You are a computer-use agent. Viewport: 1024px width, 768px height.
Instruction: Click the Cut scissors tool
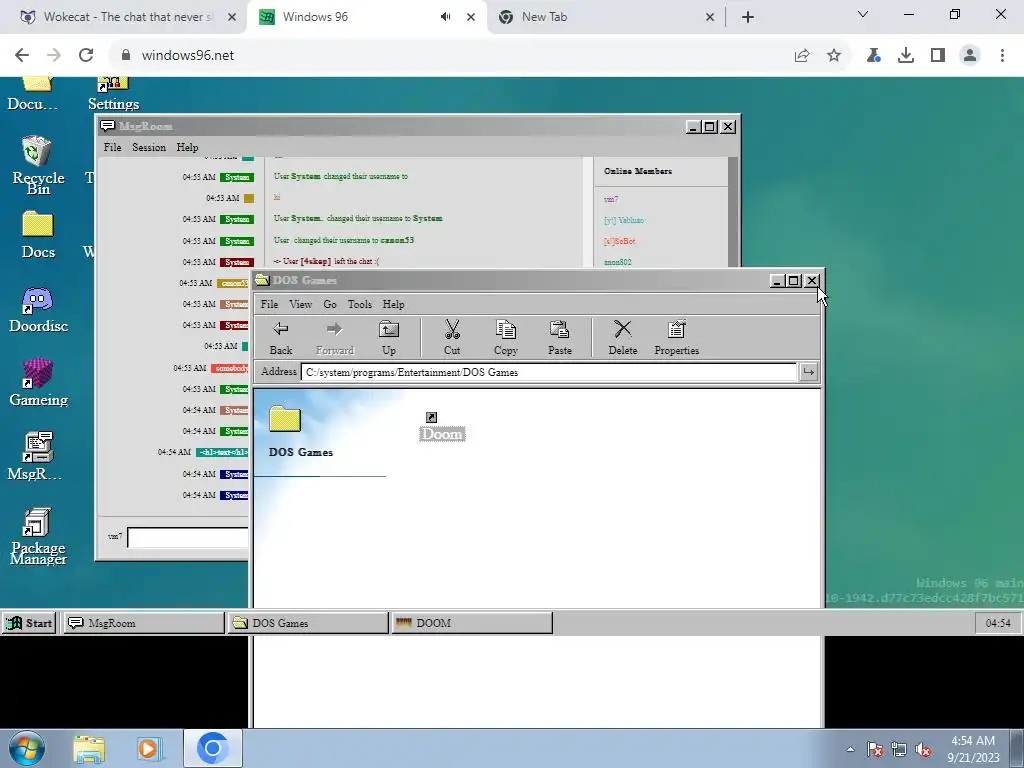coord(452,337)
